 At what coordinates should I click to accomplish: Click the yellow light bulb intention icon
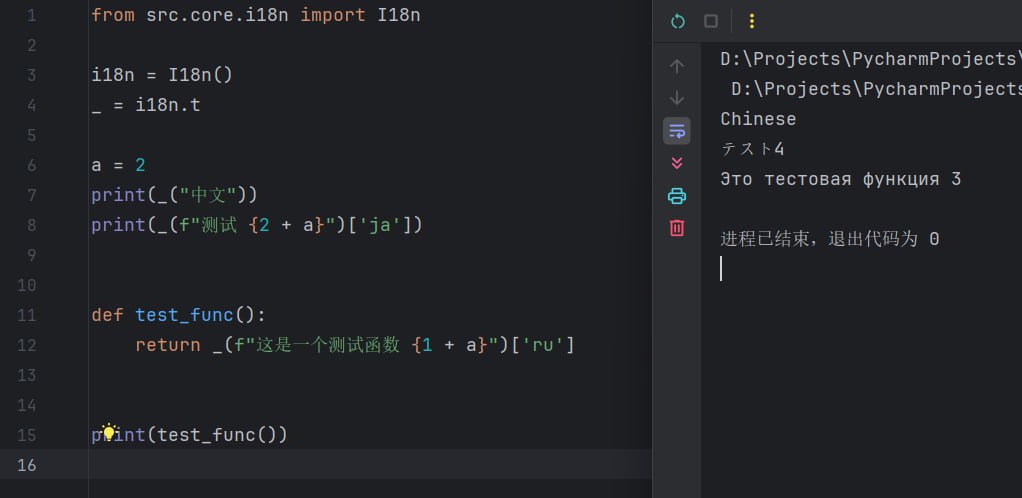pos(109,432)
